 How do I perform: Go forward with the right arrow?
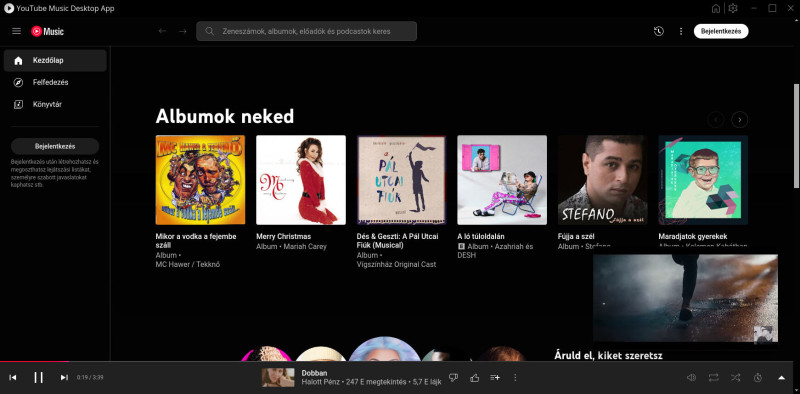click(183, 31)
